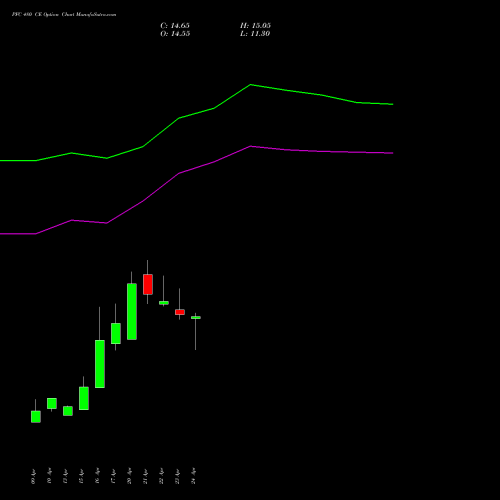Click the tall green candlestick above 16 Apr
Viewport: 500px width, 500px height.
100,364
